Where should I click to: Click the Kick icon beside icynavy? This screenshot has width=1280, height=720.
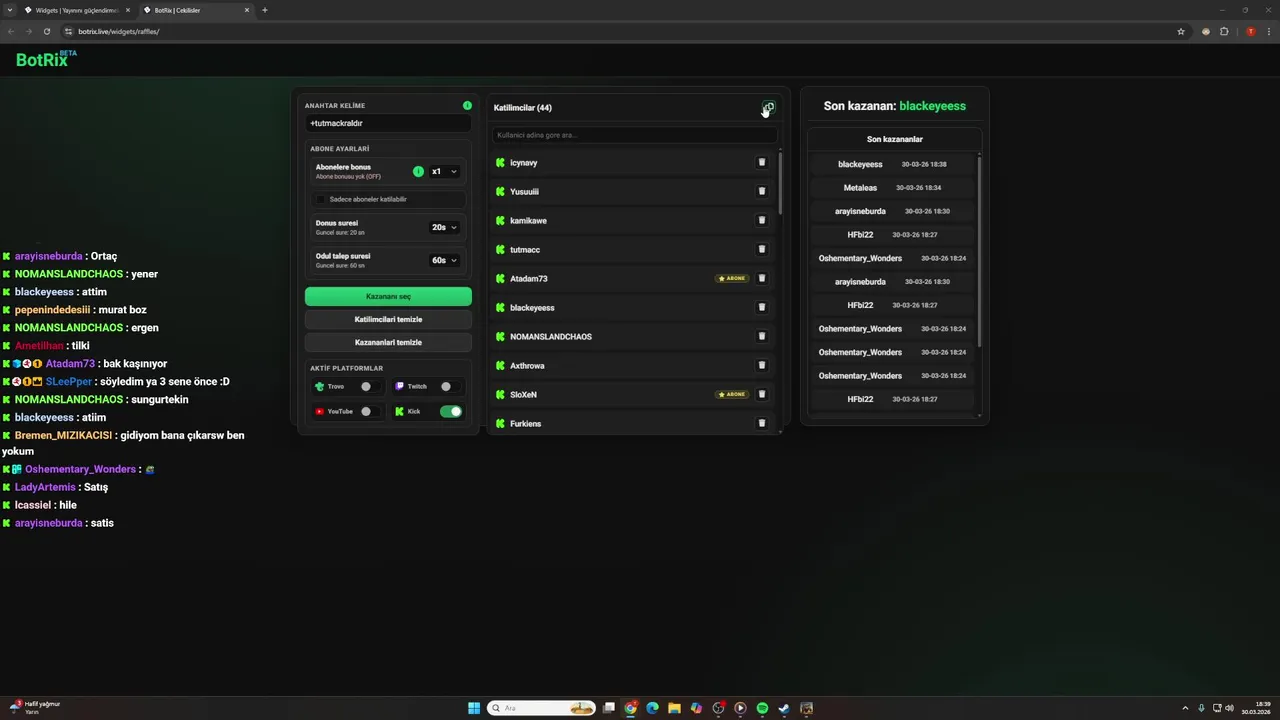tap(500, 162)
